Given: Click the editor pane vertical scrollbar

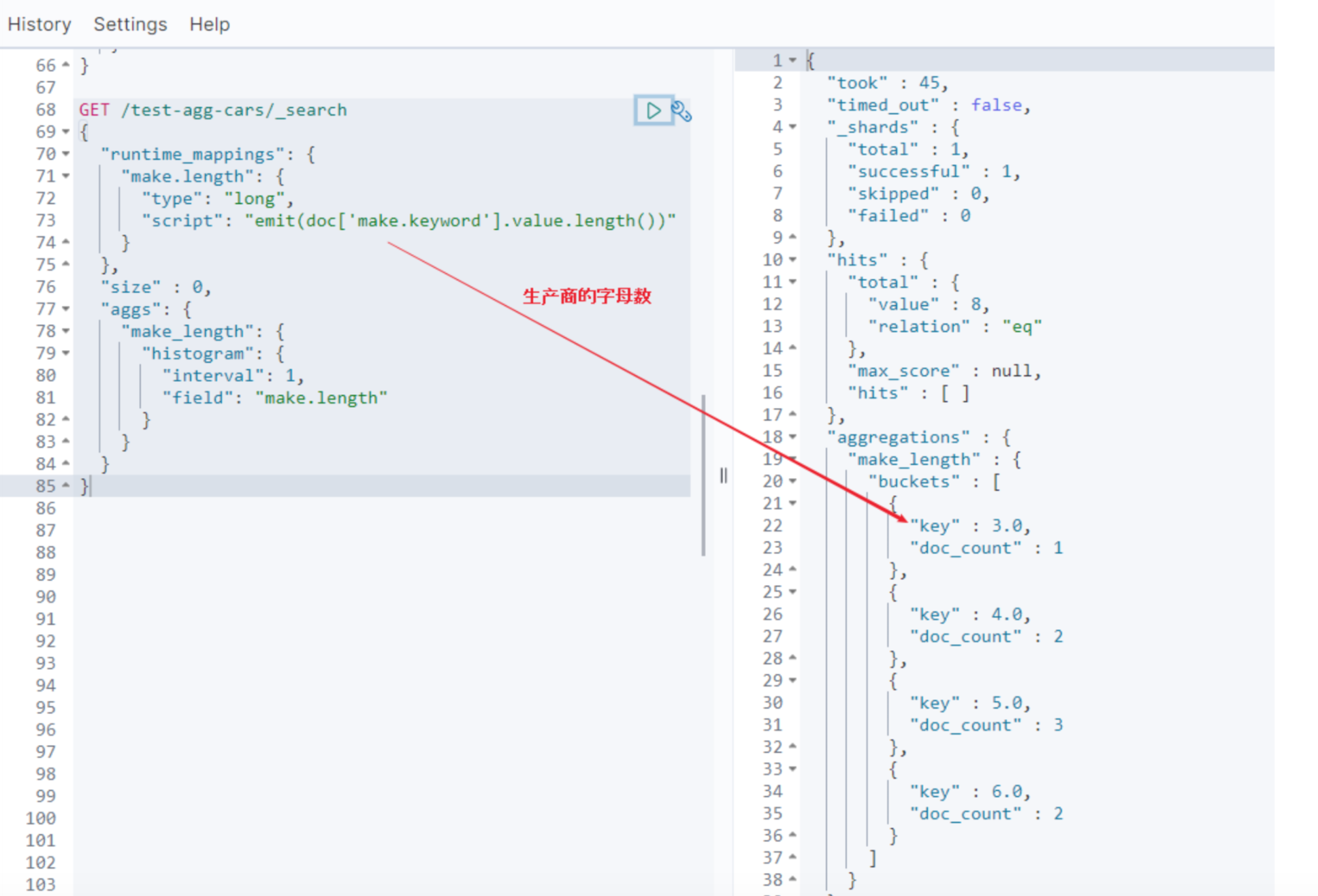Looking at the screenshot, I should (703, 475).
